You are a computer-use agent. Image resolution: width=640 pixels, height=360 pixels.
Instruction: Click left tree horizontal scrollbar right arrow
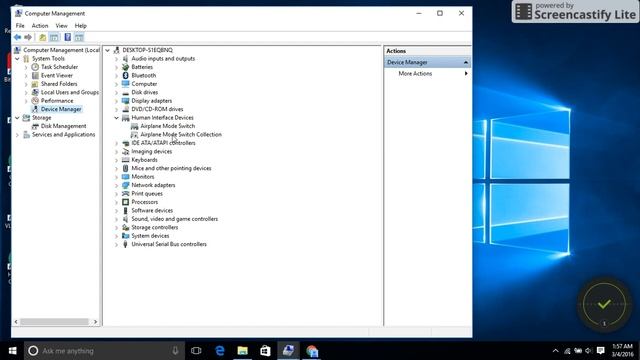coord(95,322)
